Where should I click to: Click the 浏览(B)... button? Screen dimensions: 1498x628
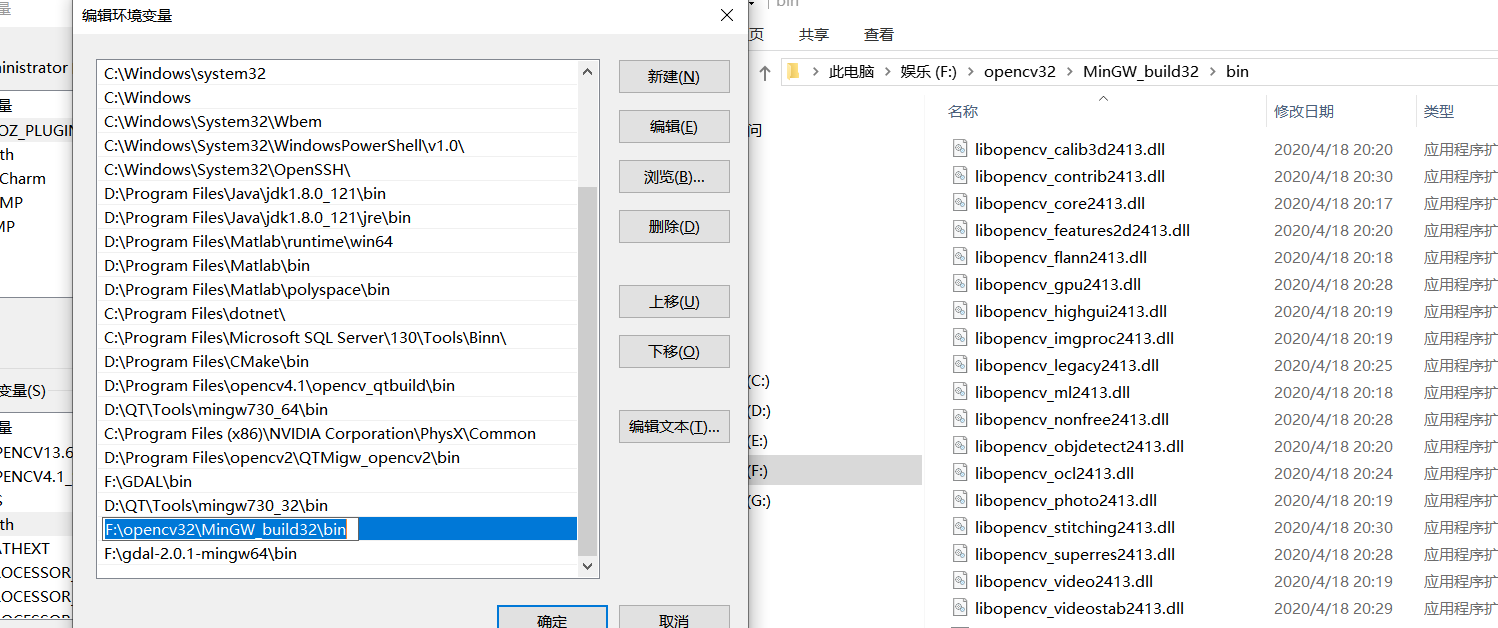(x=674, y=177)
